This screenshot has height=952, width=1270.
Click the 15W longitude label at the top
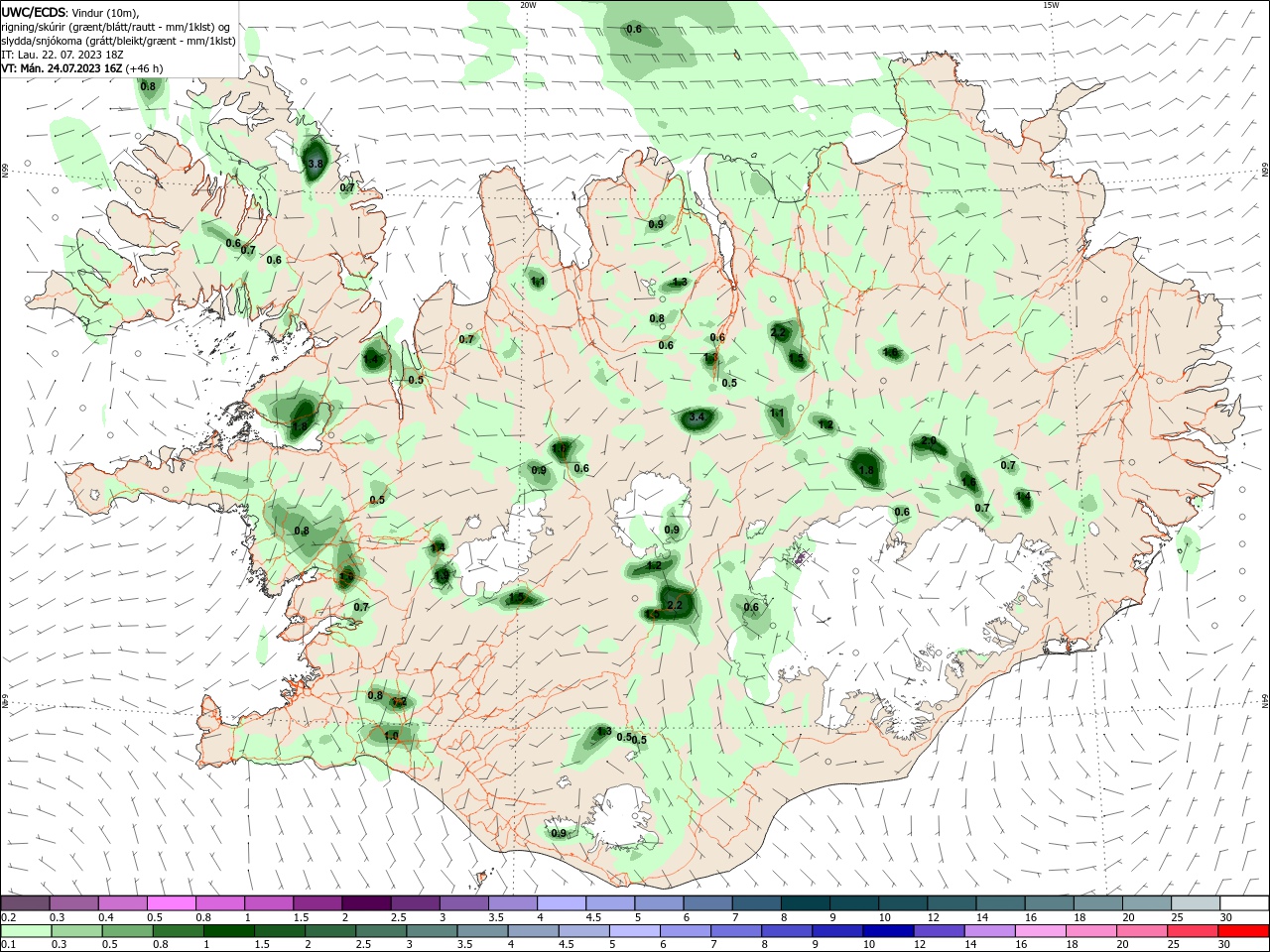coord(1051,5)
